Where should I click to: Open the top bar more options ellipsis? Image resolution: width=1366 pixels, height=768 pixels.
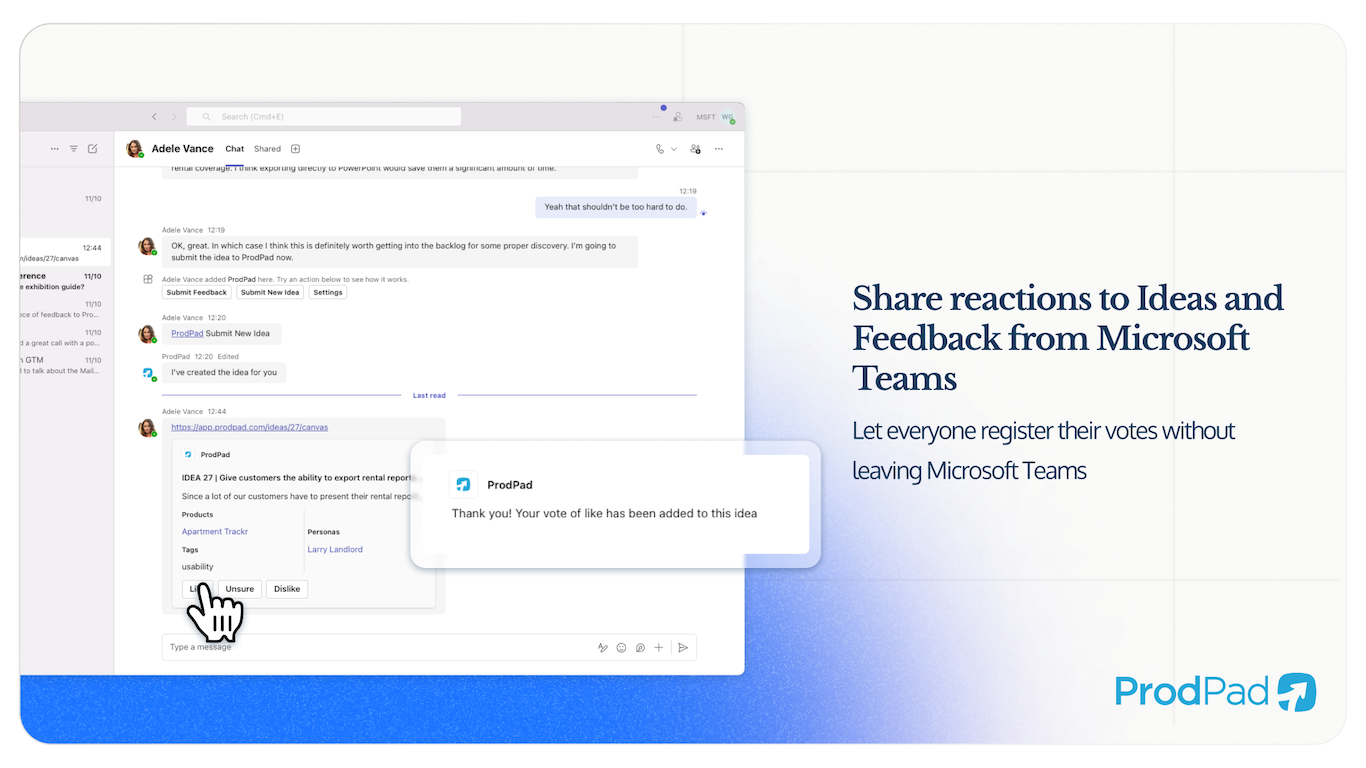[x=657, y=117]
